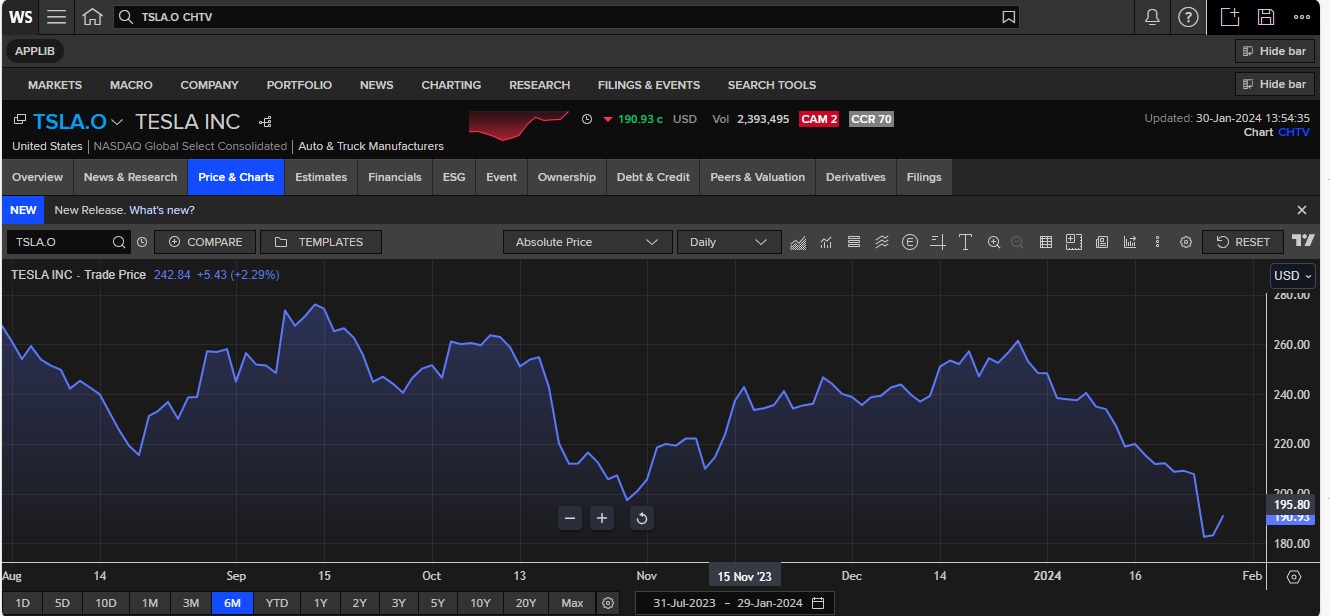Open the data table grid icon
The width and height of the screenshot is (1330, 616).
[1046, 242]
